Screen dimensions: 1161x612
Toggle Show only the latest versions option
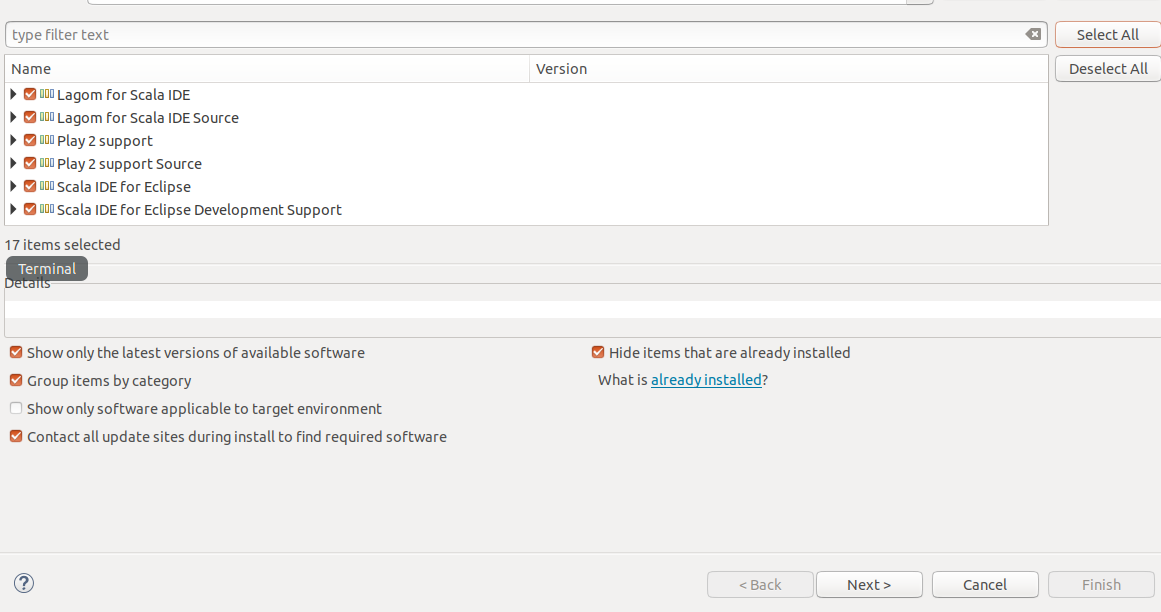click(16, 352)
